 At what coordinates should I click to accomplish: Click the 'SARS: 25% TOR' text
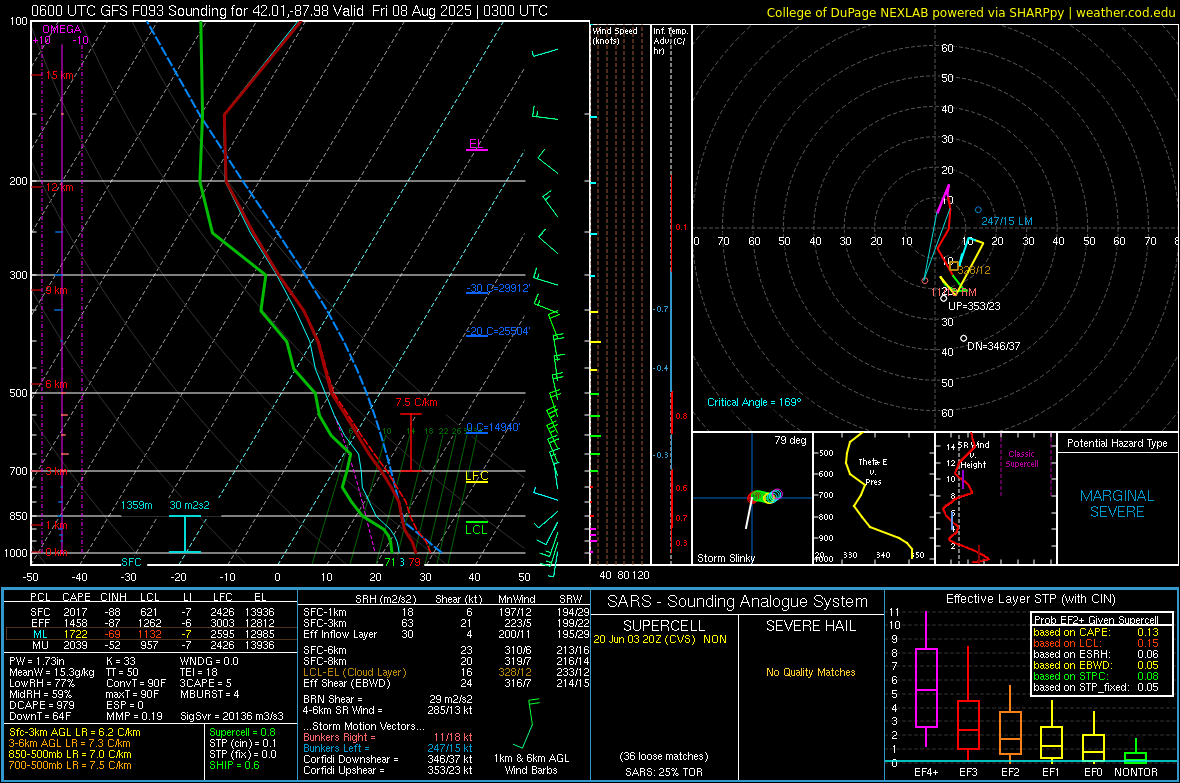coord(663,772)
